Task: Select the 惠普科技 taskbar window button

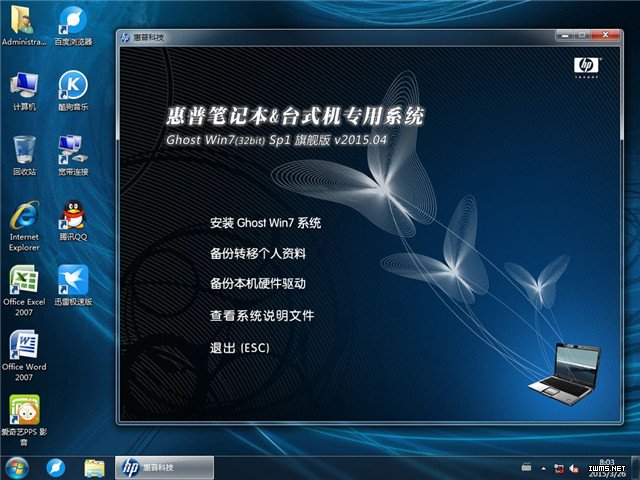Action: [164, 468]
